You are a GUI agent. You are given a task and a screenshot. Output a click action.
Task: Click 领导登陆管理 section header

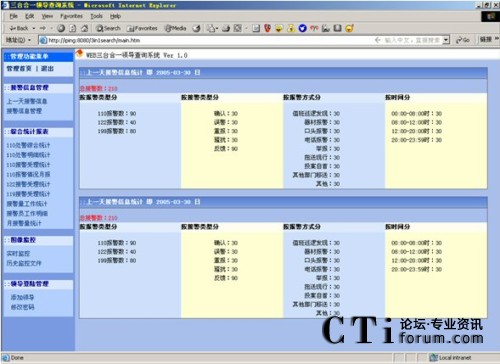coord(29,284)
